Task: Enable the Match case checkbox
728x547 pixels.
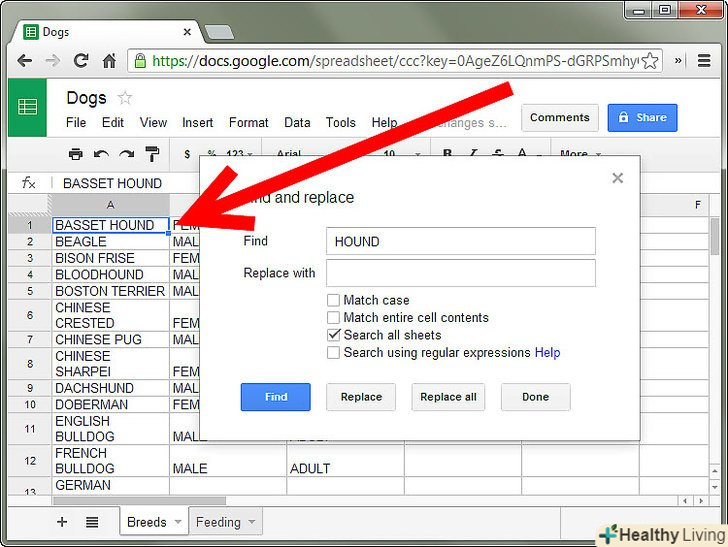Action: [333, 300]
